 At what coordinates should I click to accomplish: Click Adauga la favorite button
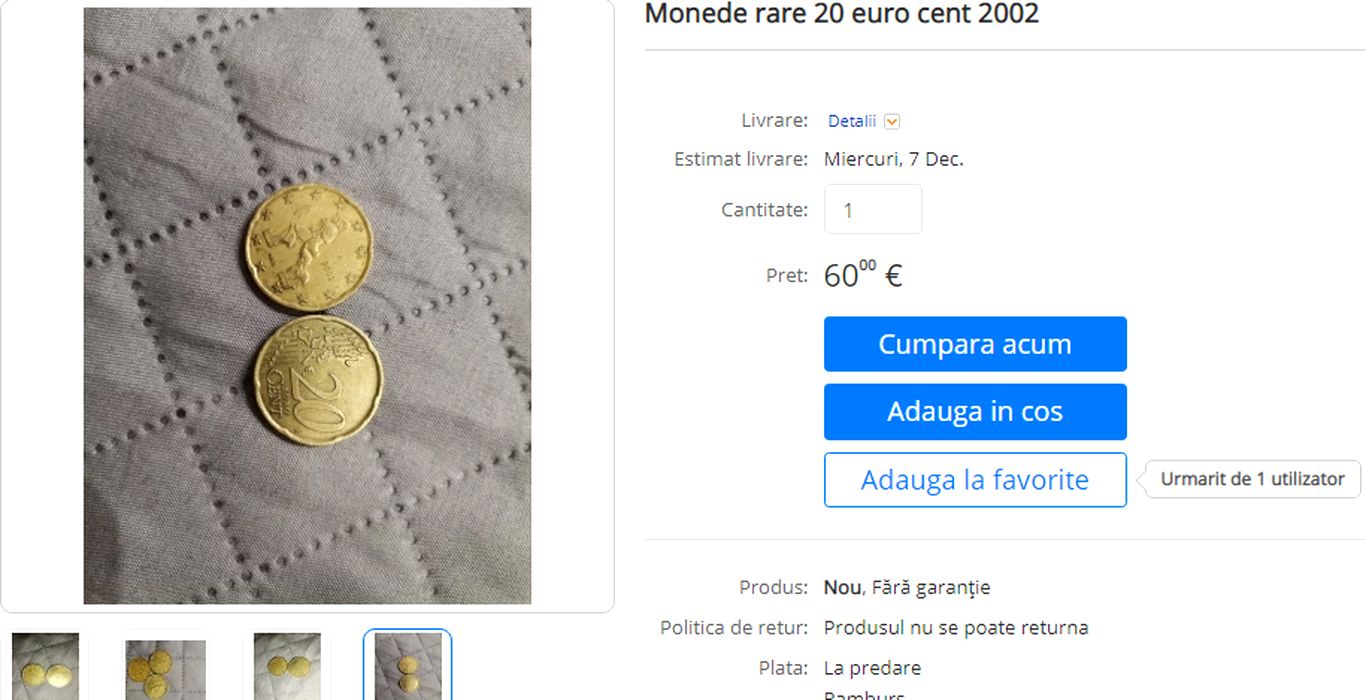click(x=975, y=480)
